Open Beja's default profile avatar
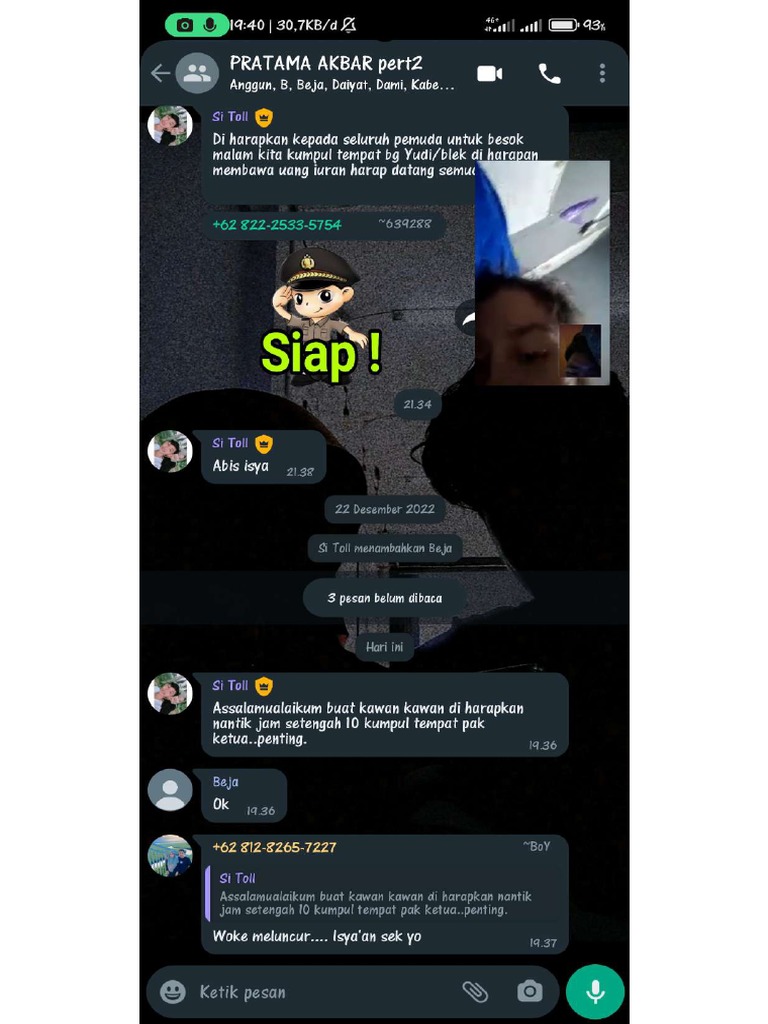Viewport: 768px width, 1024px height. pos(170,790)
